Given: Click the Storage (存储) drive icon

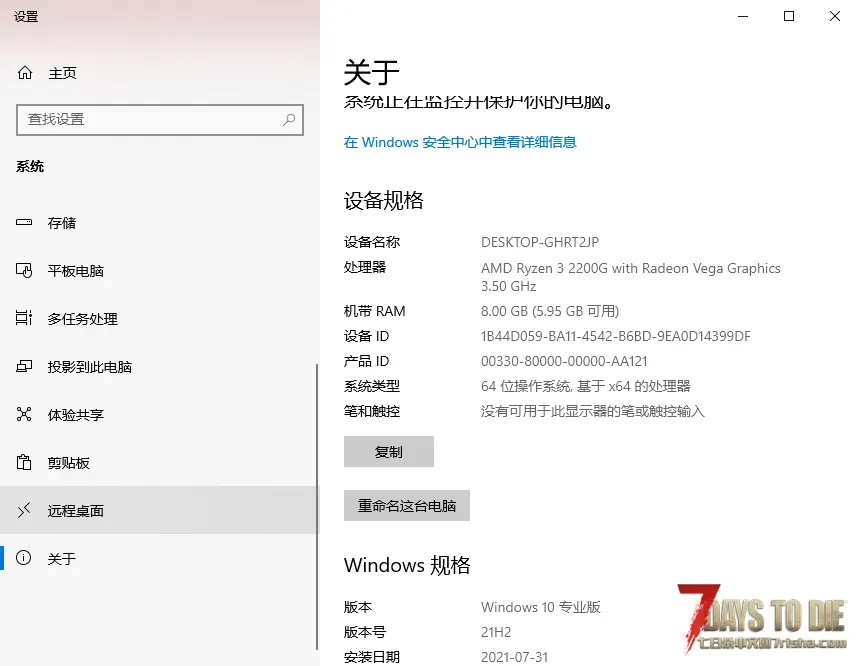Looking at the screenshot, I should (x=25, y=223).
